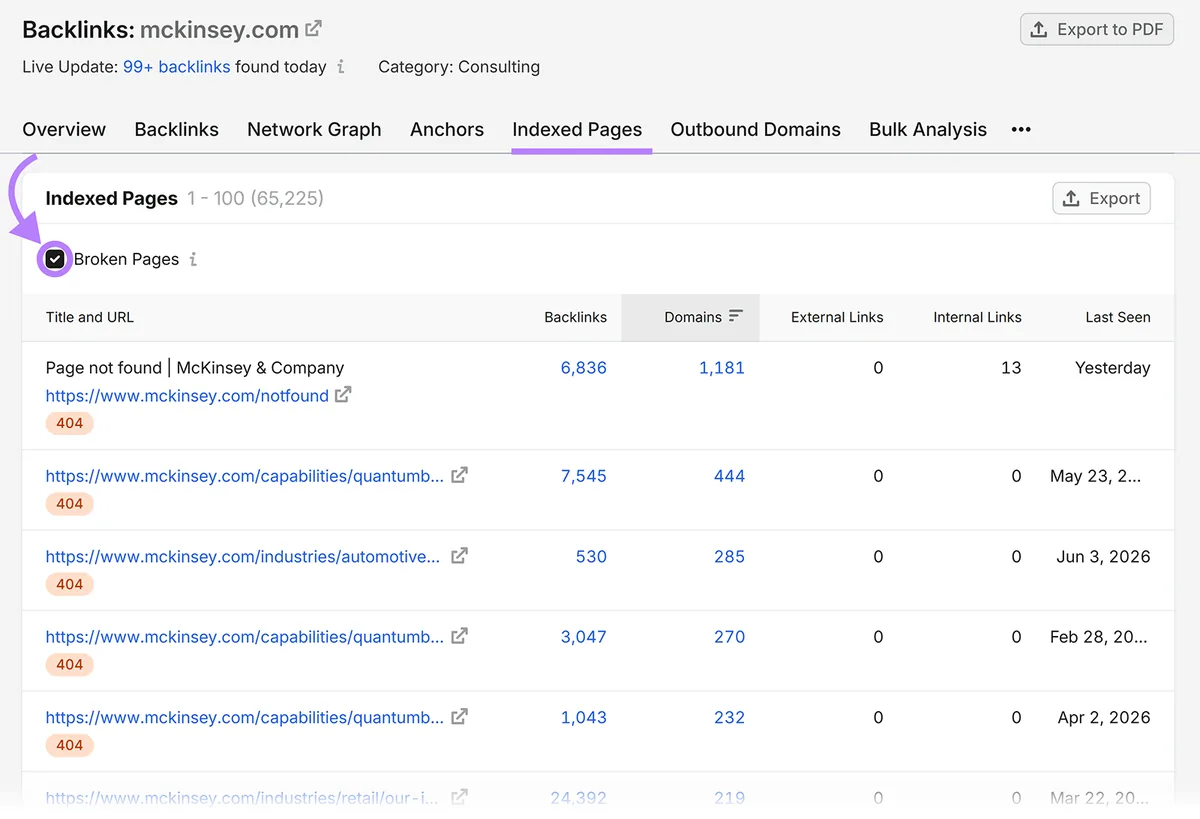Viewport: 1200px width, 819px height.
Task: Click the 404 badge under the /notfound URL
Action: pos(69,423)
